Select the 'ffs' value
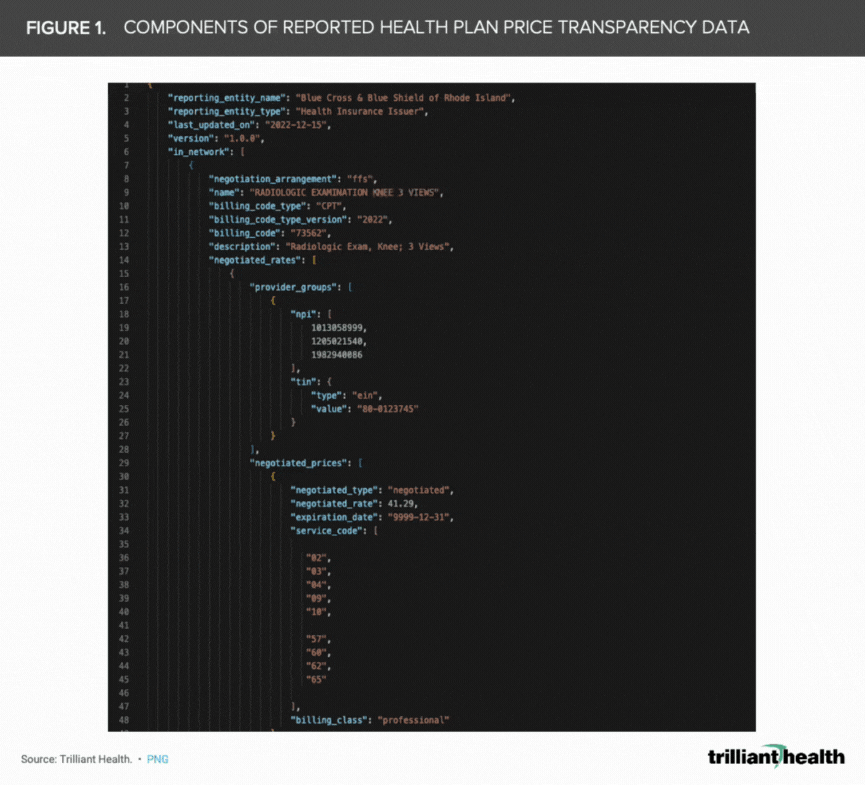This screenshot has height=785, width=865. (359, 179)
